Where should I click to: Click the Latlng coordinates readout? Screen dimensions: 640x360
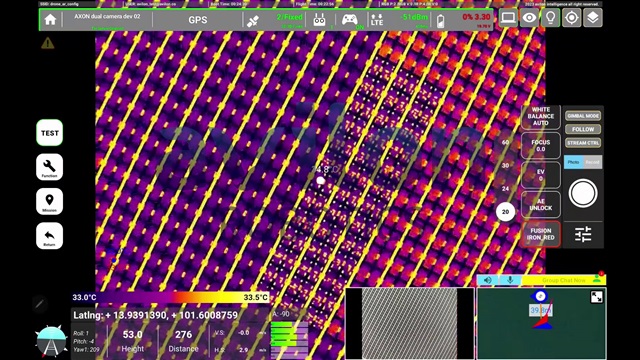[x=156, y=315]
